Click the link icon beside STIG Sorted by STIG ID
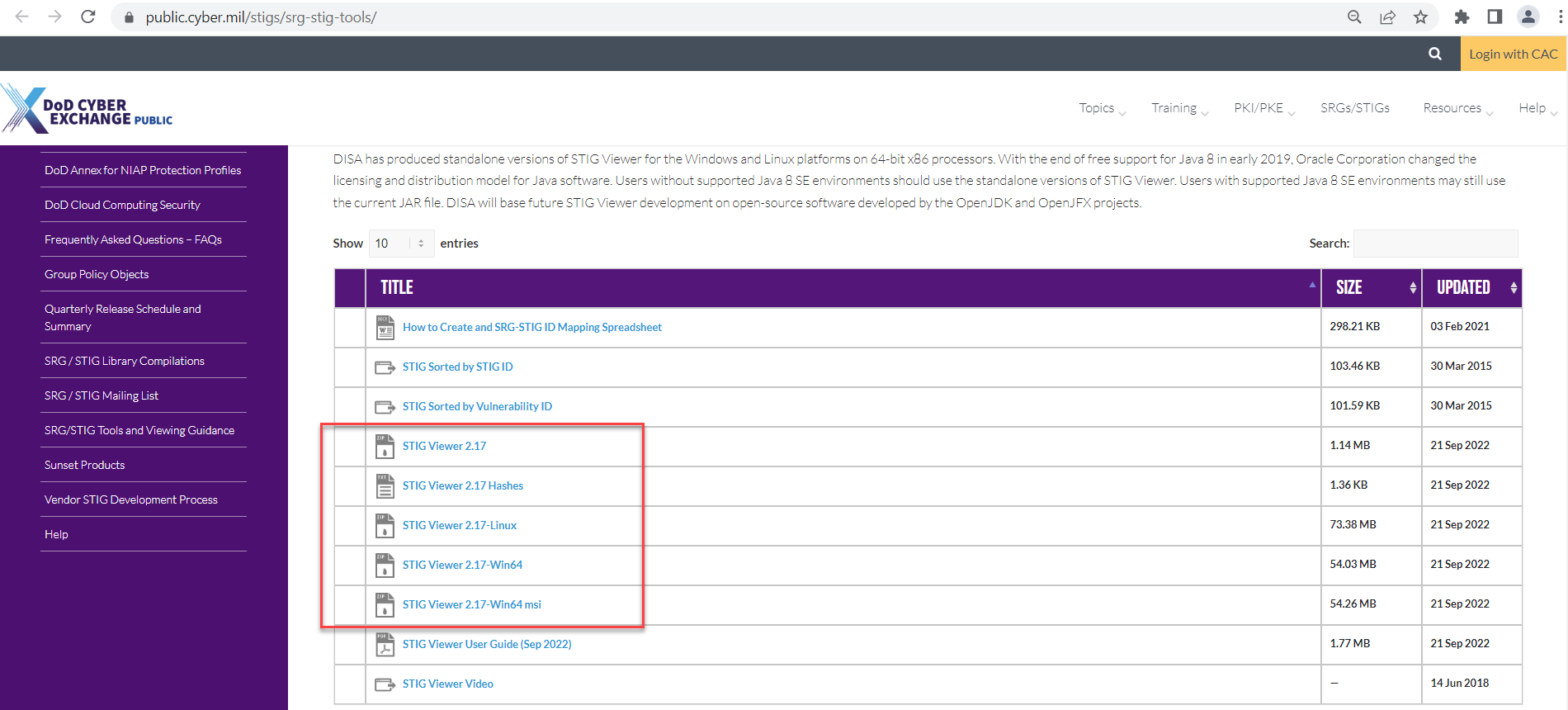This screenshot has width=1568, height=710. (385, 367)
